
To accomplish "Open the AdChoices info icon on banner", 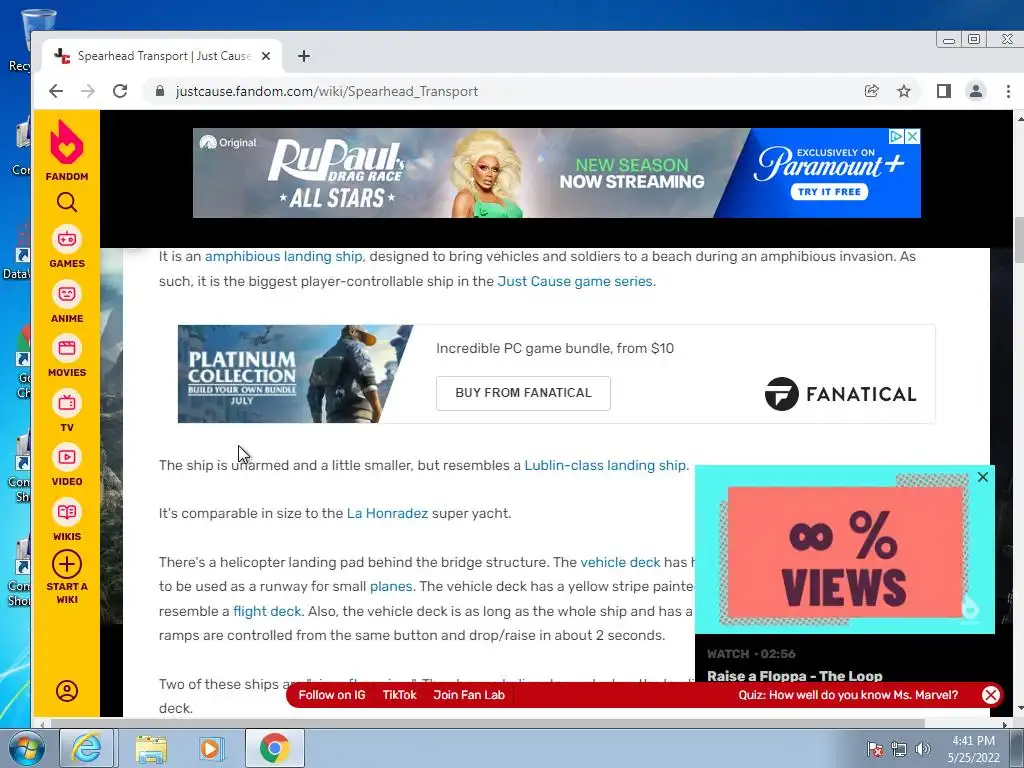I will click(897, 136).
